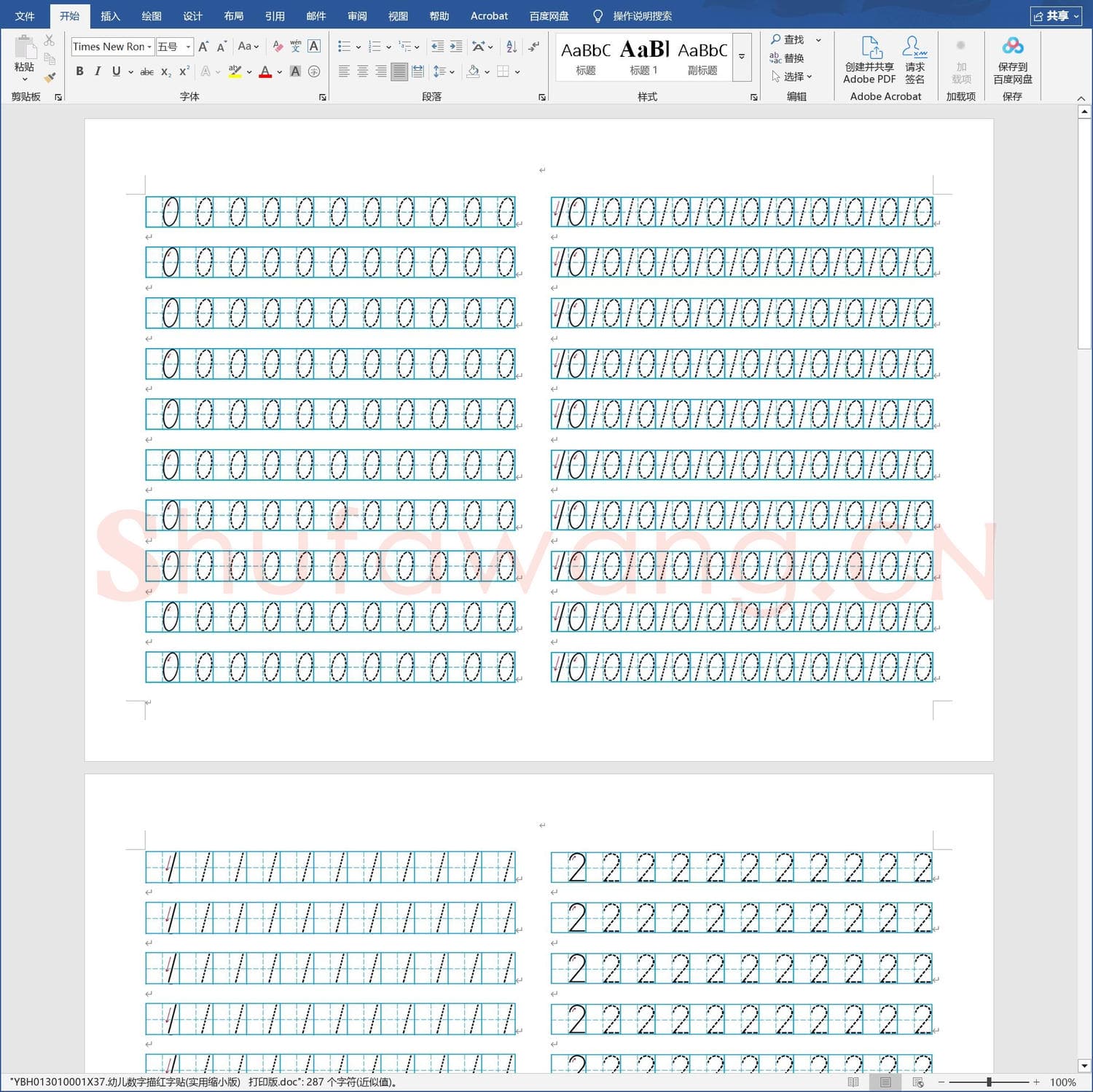Apply the 标题 1 style

[644, 57]
